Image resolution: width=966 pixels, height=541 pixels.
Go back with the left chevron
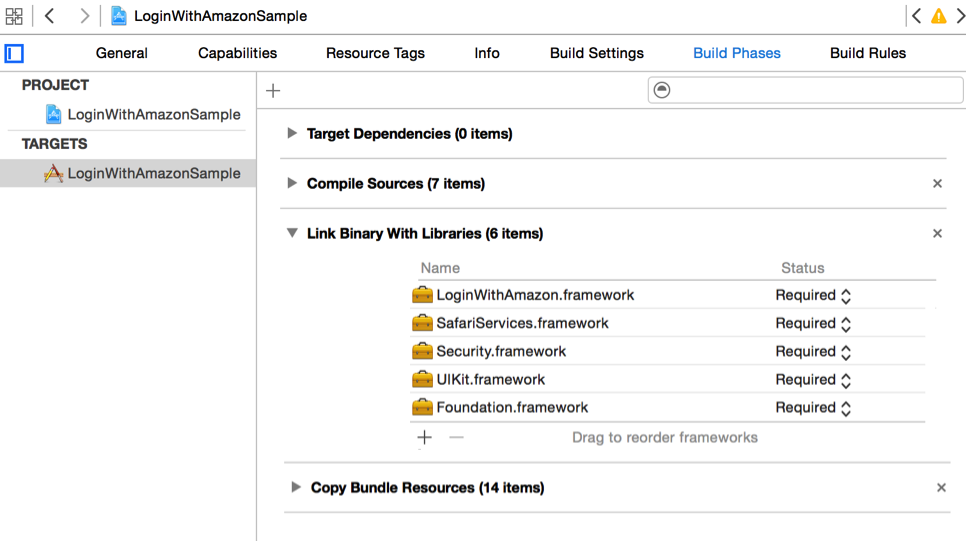pyautogui.click(x=50, y=16)
